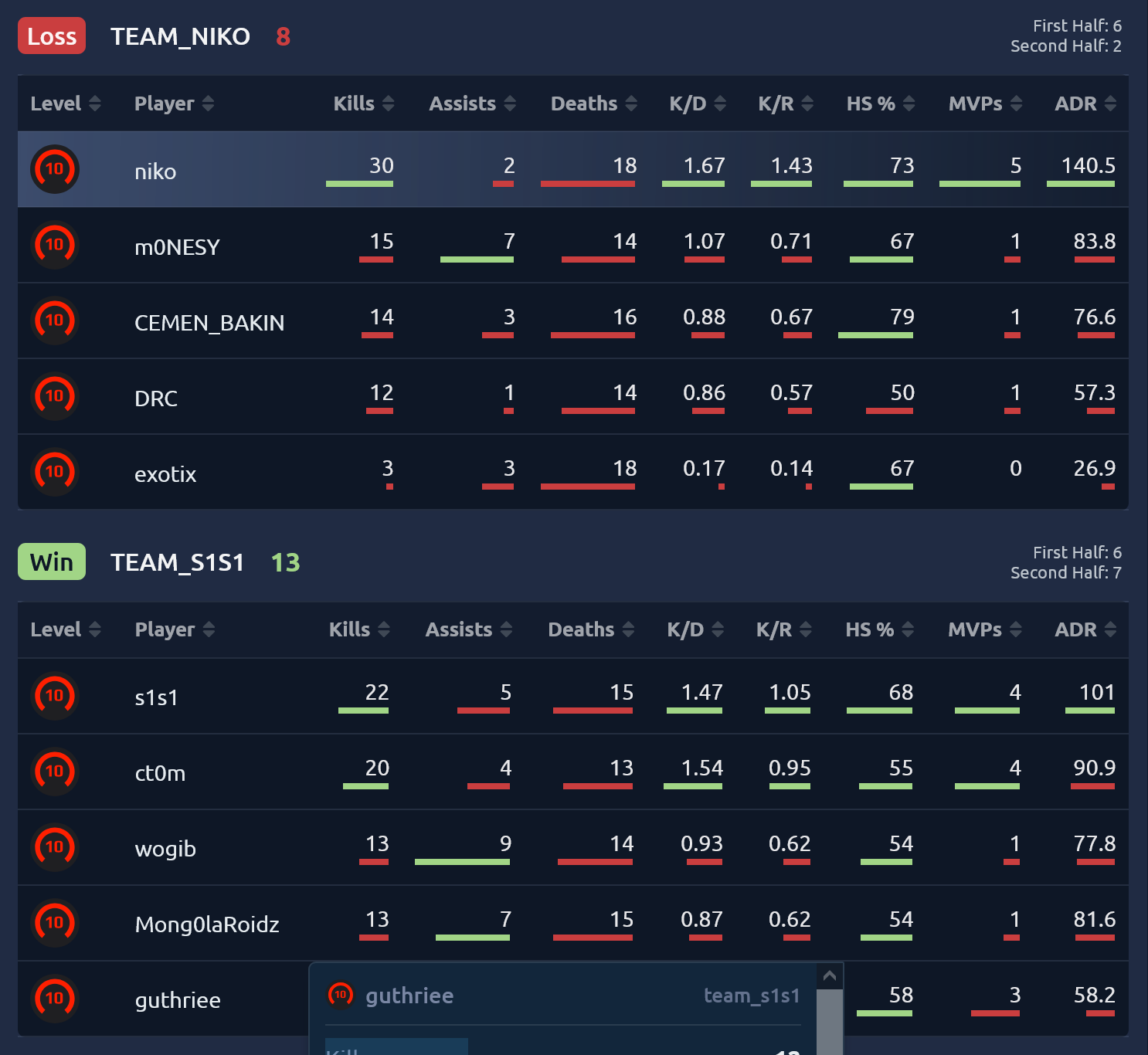
Task: Sort TEAM_NIKO table by Deaths
Action: point(594,103)
